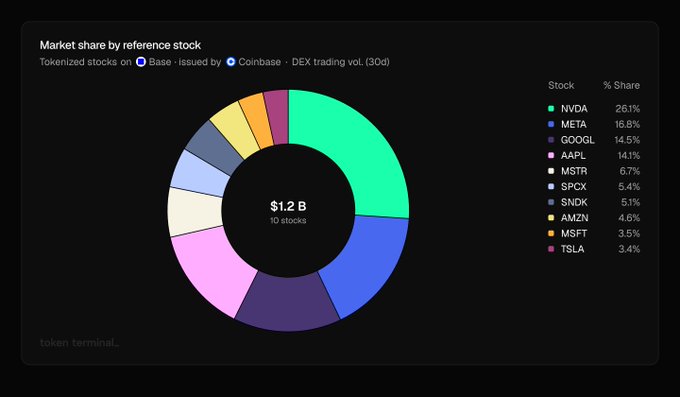The height and width of the screenshot is (397, 680).
Task: Click the 3.4% share value
Action: point(629,249)
